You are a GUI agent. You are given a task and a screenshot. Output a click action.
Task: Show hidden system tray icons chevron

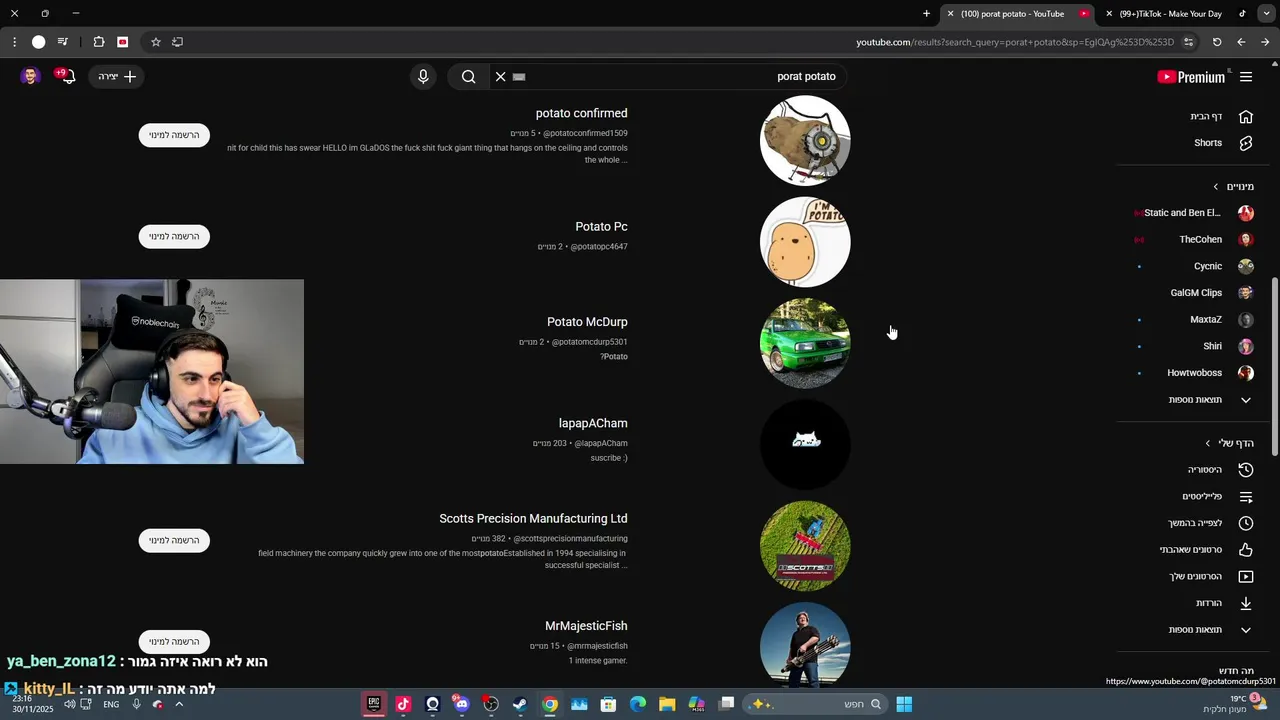coord(179,704)
